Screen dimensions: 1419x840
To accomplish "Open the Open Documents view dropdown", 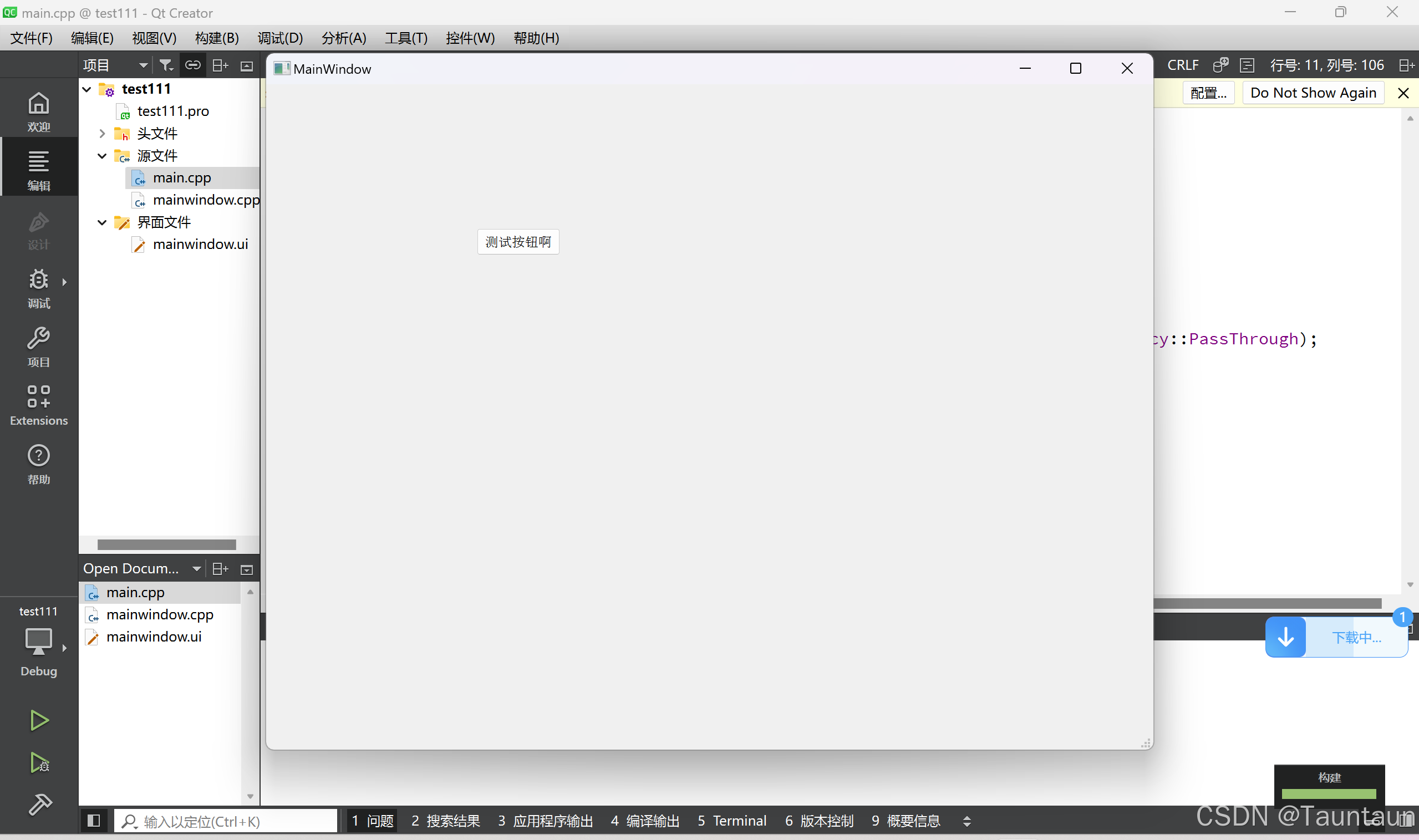I will [x=196, y=568].
